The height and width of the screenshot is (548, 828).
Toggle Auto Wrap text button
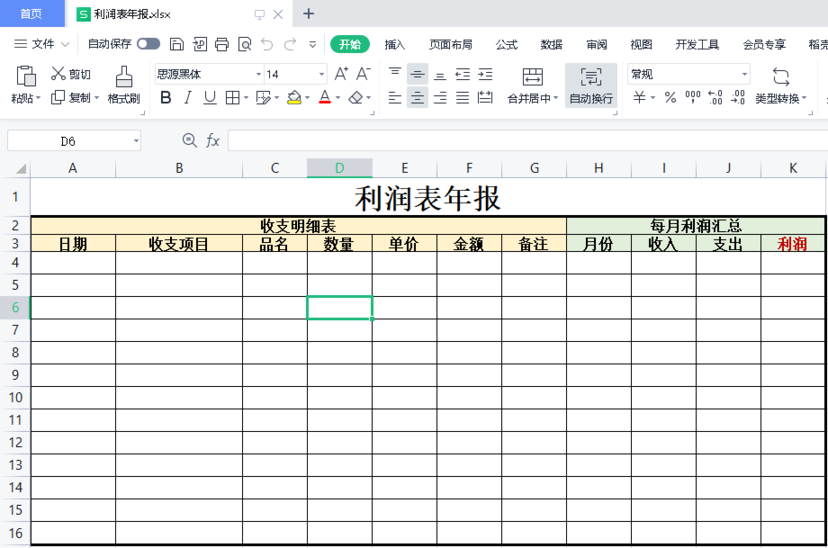click(x=591, y=86)
